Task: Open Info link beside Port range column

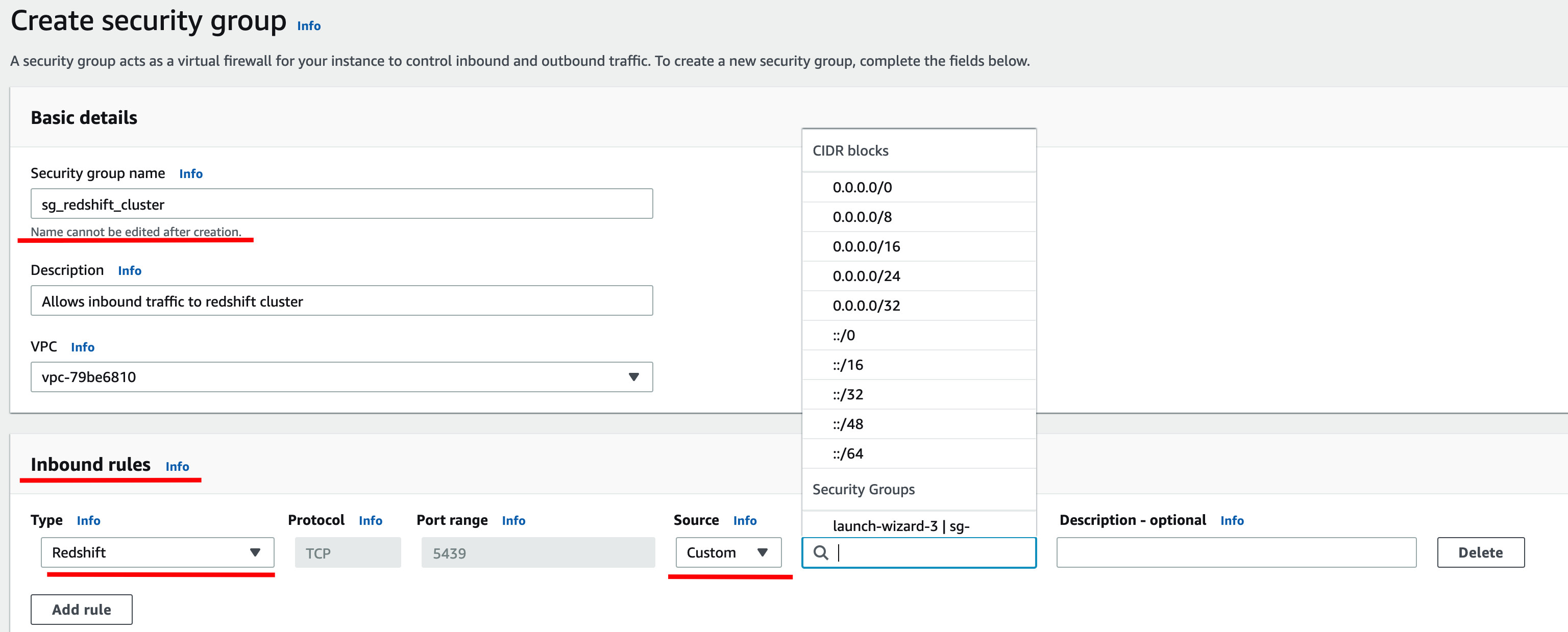Action: [513, 520]
